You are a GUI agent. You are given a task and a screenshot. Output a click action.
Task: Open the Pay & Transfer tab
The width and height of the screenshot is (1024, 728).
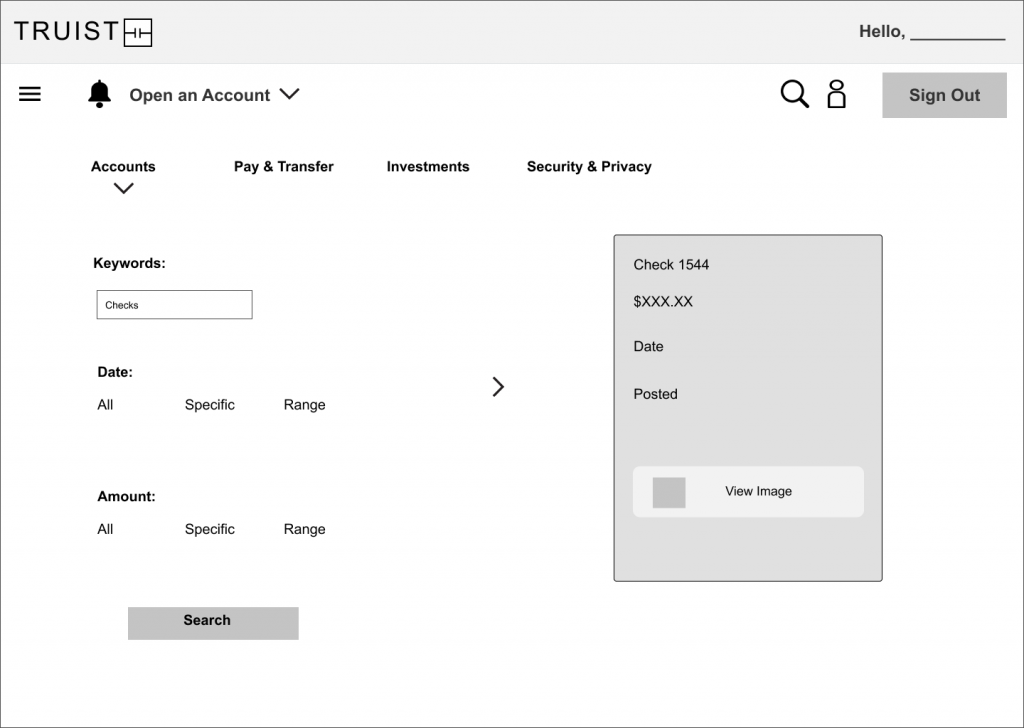click(283, 167)
